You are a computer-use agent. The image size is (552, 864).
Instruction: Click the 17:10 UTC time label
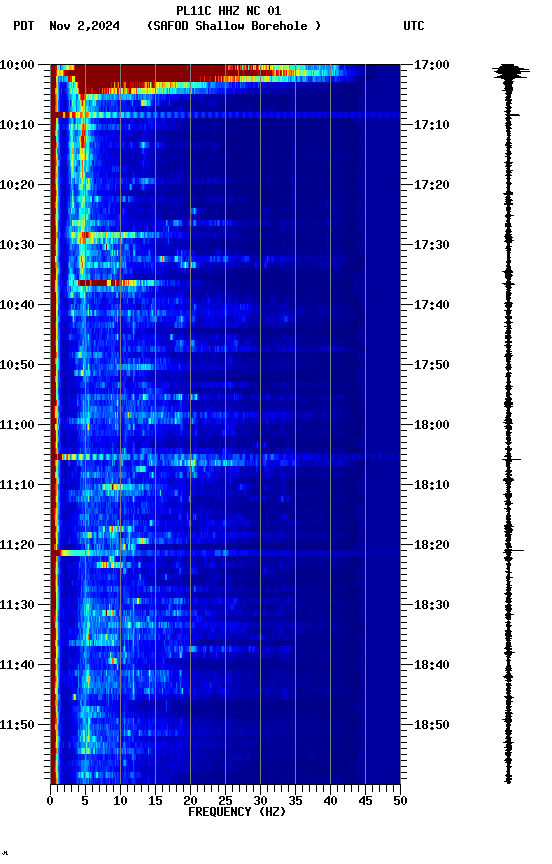432,125
